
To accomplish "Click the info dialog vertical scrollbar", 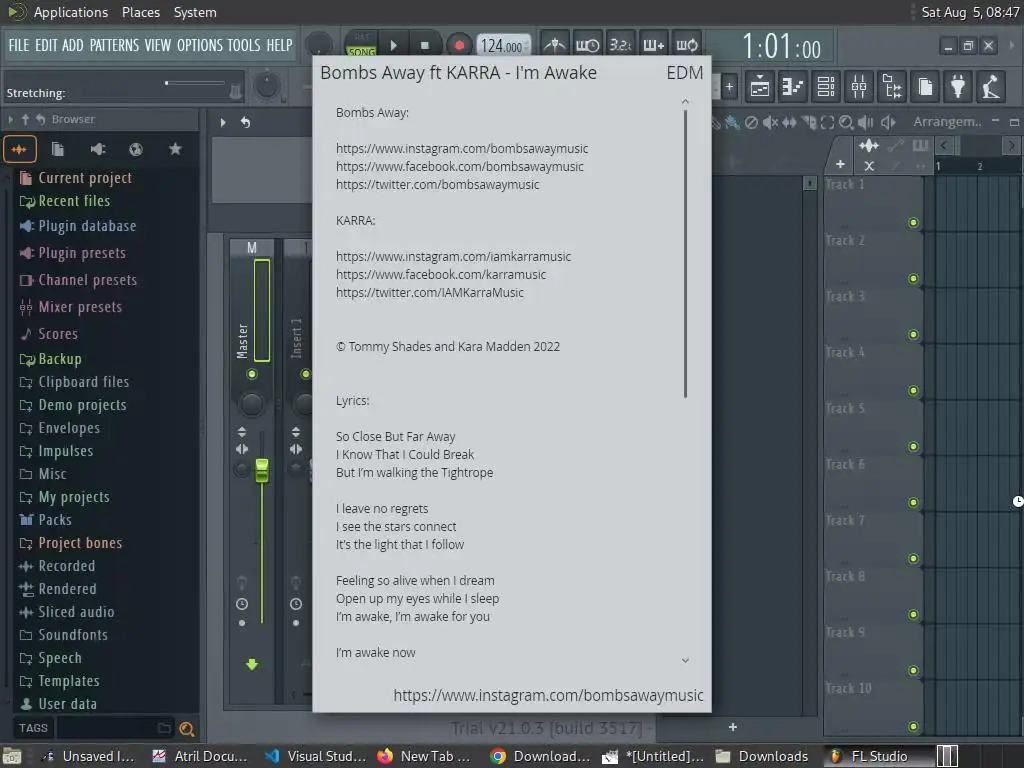I will [685, 253].
